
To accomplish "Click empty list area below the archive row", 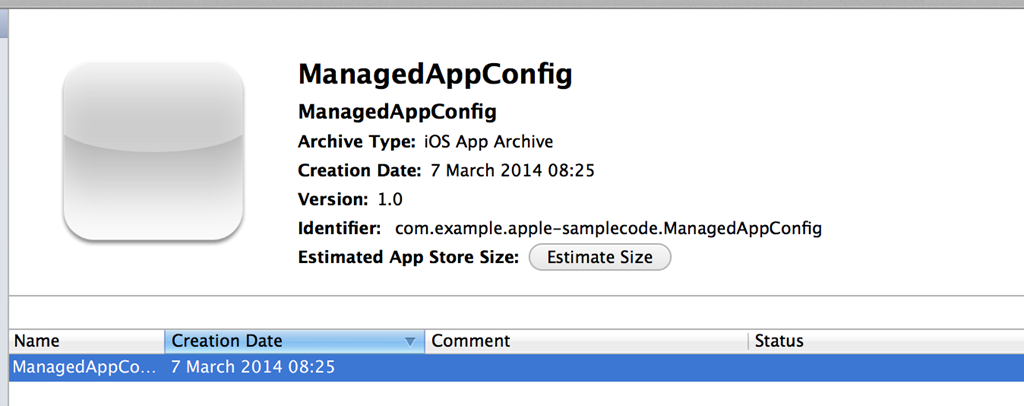I will click(500, 393).
